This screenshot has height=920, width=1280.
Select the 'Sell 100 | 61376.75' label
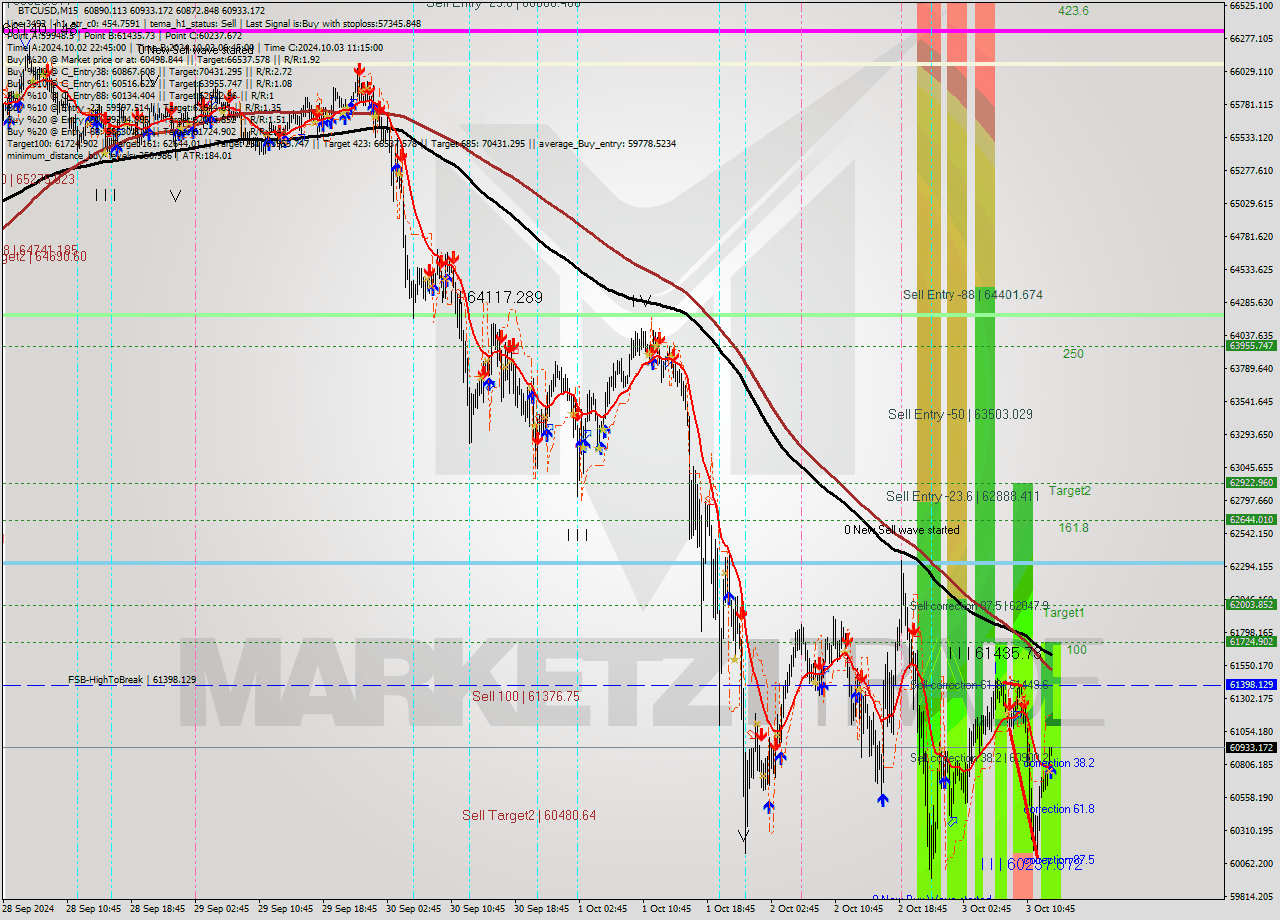coord(526,696)
